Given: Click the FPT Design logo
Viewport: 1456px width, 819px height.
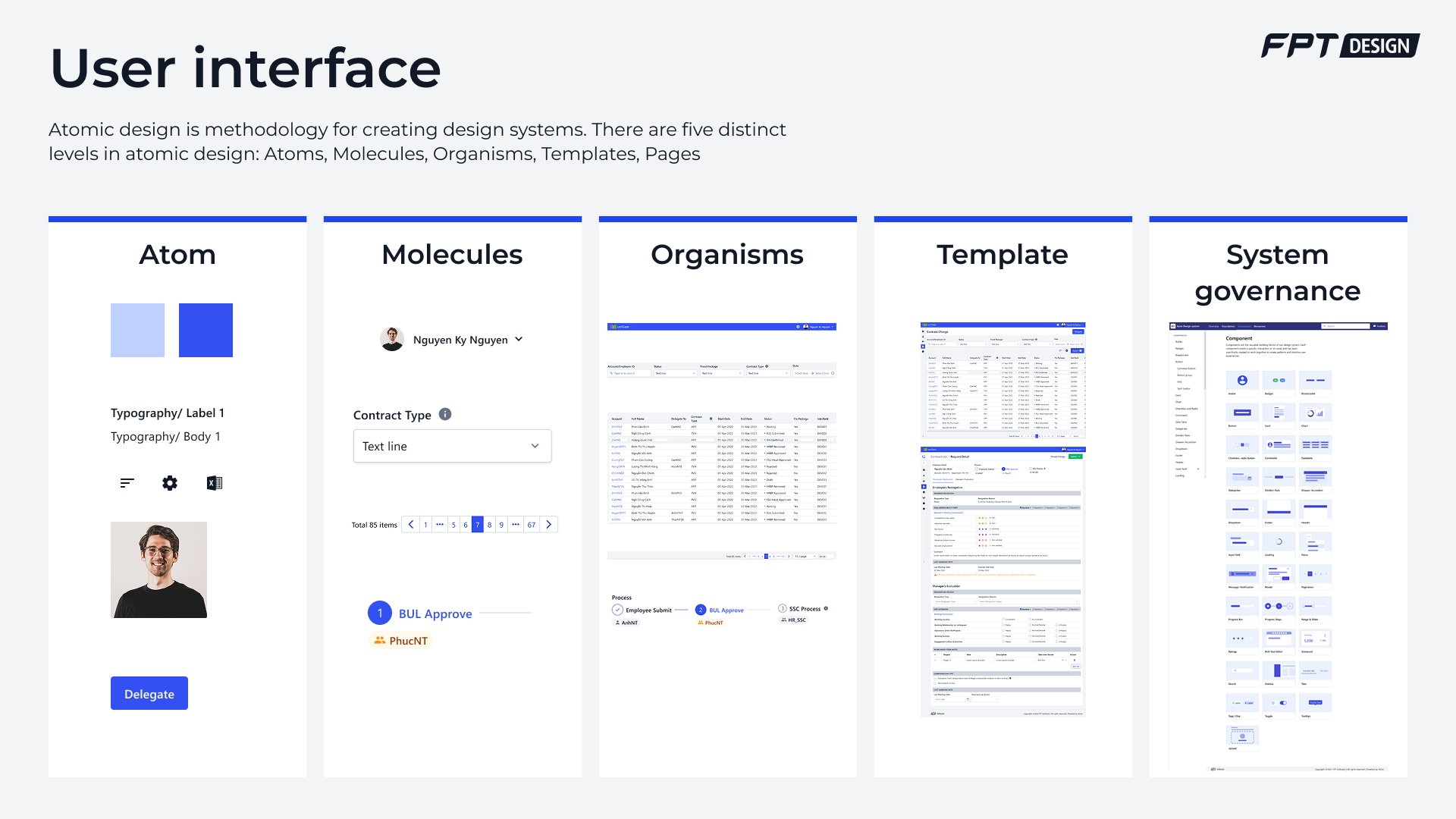Looking at the screenshot, I should pos(1339,46).
